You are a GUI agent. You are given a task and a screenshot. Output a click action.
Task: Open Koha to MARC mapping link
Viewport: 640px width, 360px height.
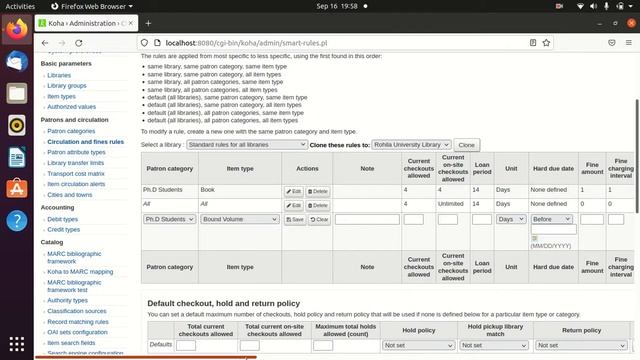[x=80, y=271]
